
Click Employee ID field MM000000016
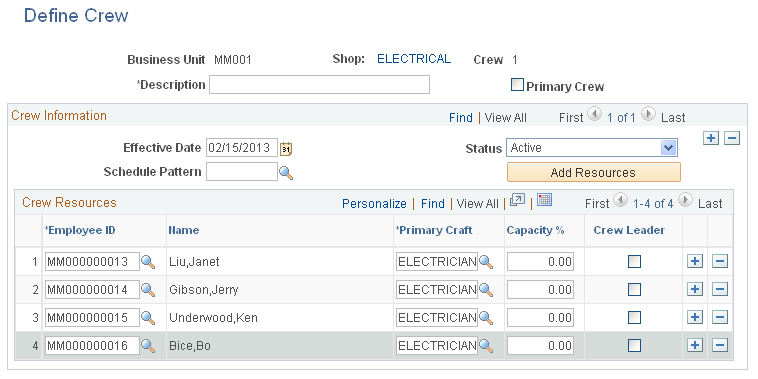[92, 346]
